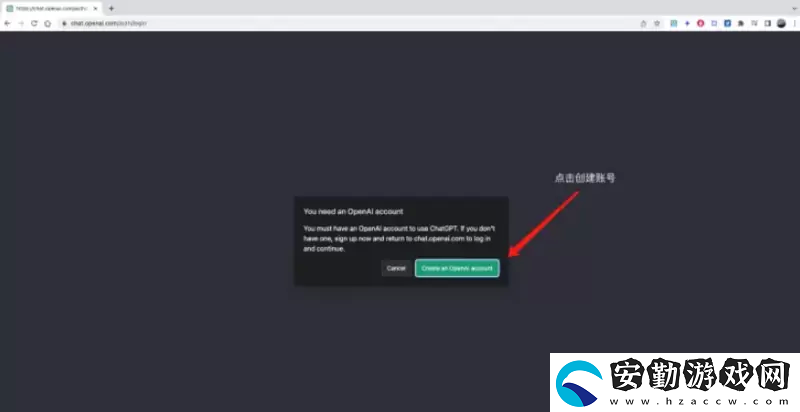Open the teal extension icon beside star
The width and height of the screenshot is (800, 412).
pyautogui.click(x=673, y=23)
